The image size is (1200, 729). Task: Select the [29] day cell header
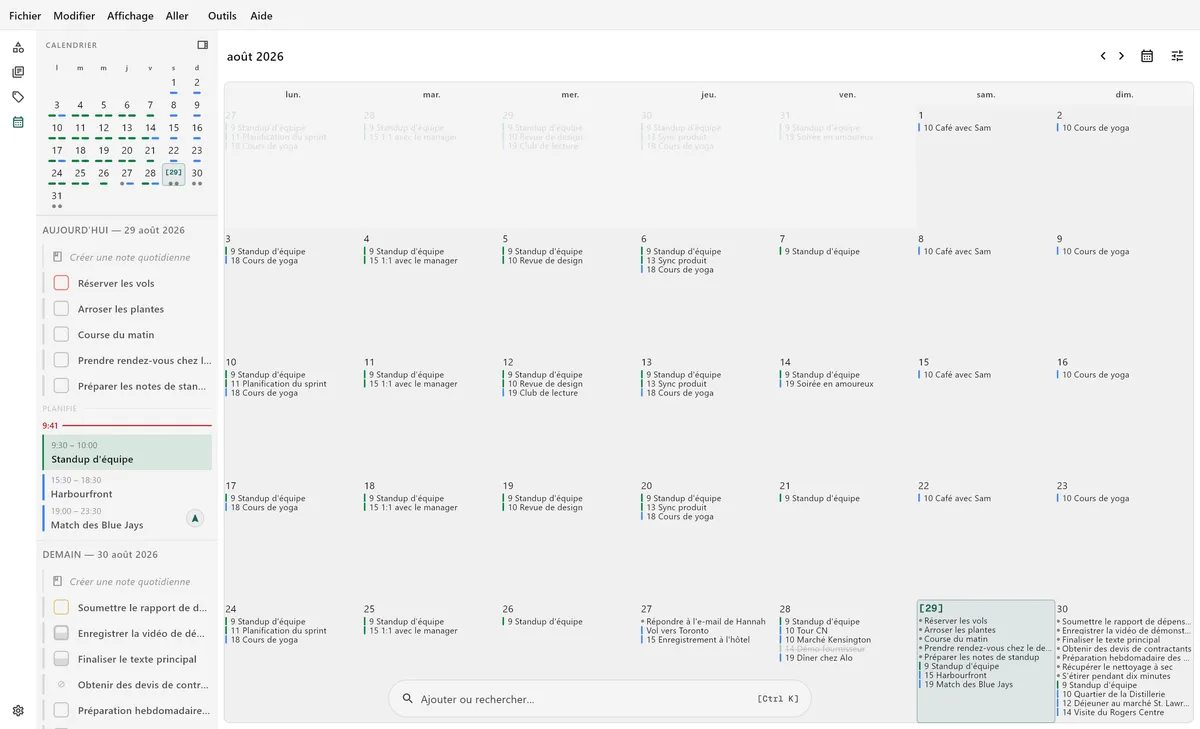point(930,608)
